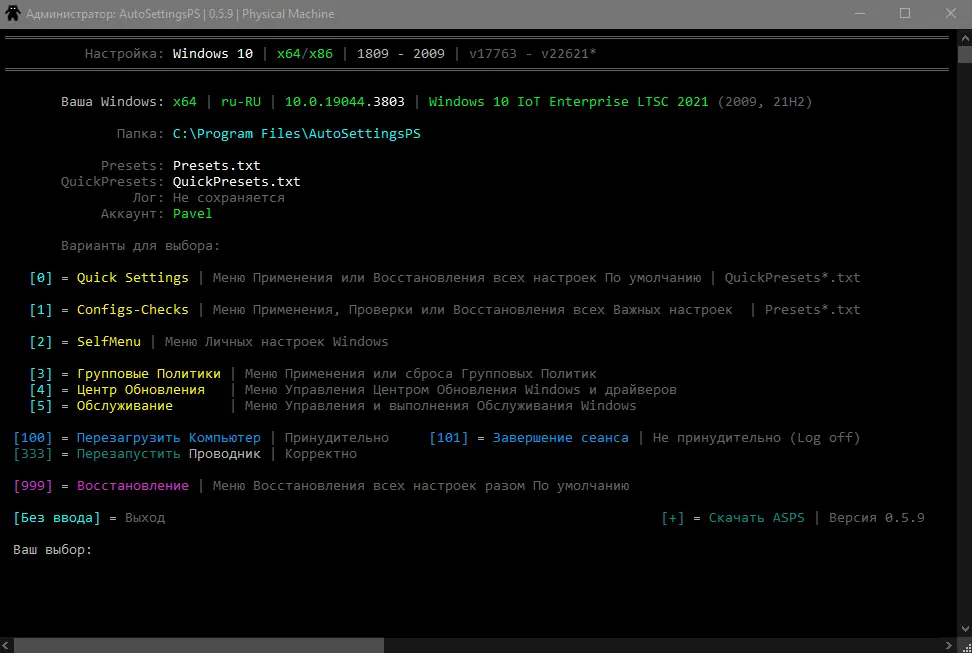Close the AutoSettingsPS console window

(x=950, y=14)
